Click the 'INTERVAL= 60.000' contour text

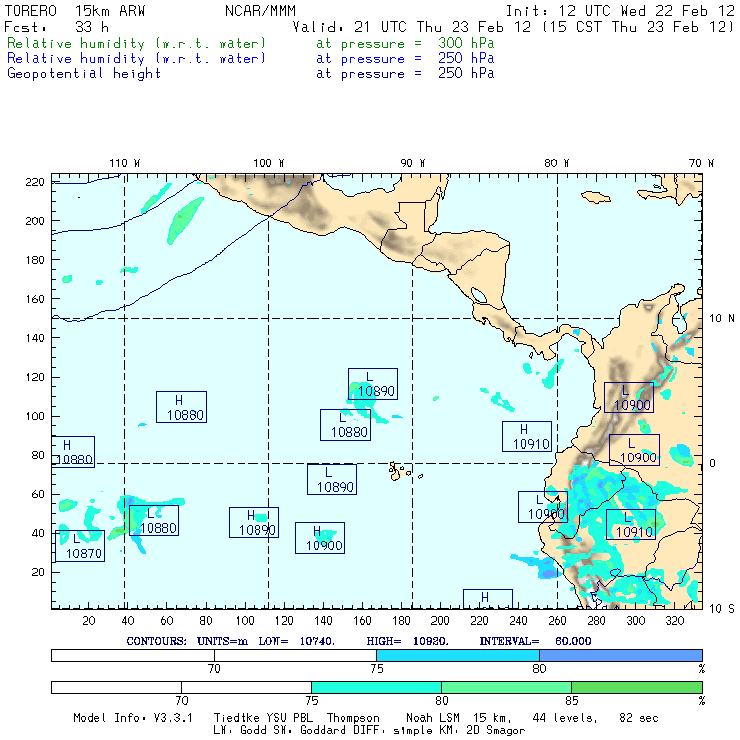[535, 641]
